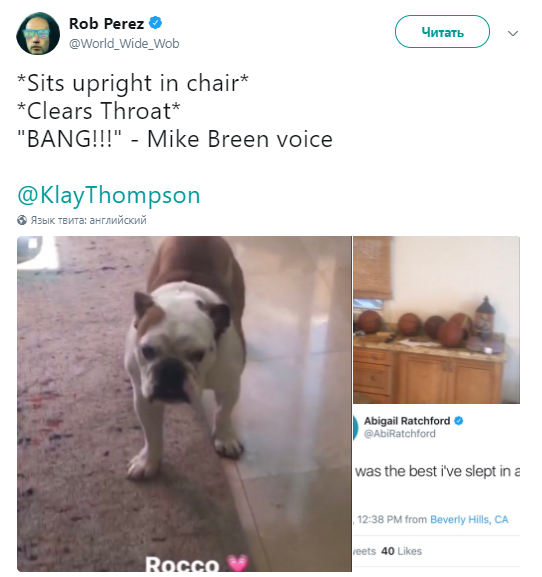542x577 pixels.
Task: Open the @KlayThompson mention link
Action: coord(109,195)
